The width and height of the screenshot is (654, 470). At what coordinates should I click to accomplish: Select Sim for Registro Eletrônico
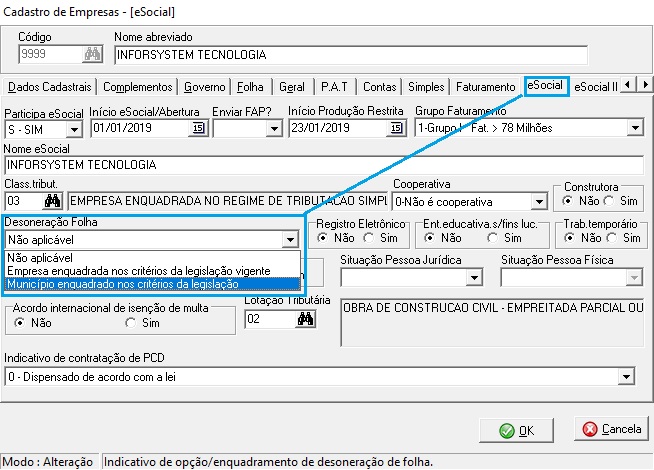[369, 238]
